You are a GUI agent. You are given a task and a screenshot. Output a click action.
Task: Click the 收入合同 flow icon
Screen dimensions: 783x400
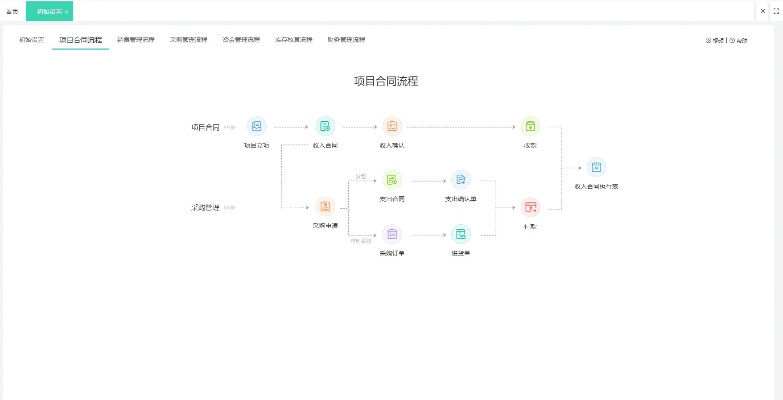pyautogui.click(x=325, y=126)
